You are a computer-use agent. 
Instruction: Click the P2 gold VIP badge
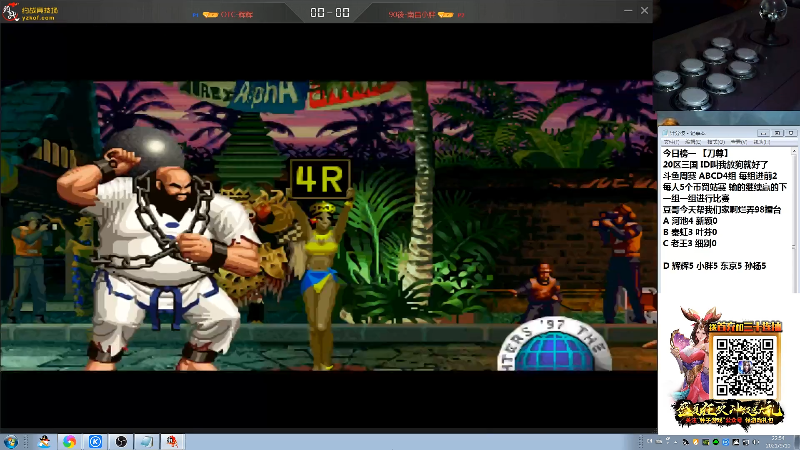[445, 15]
